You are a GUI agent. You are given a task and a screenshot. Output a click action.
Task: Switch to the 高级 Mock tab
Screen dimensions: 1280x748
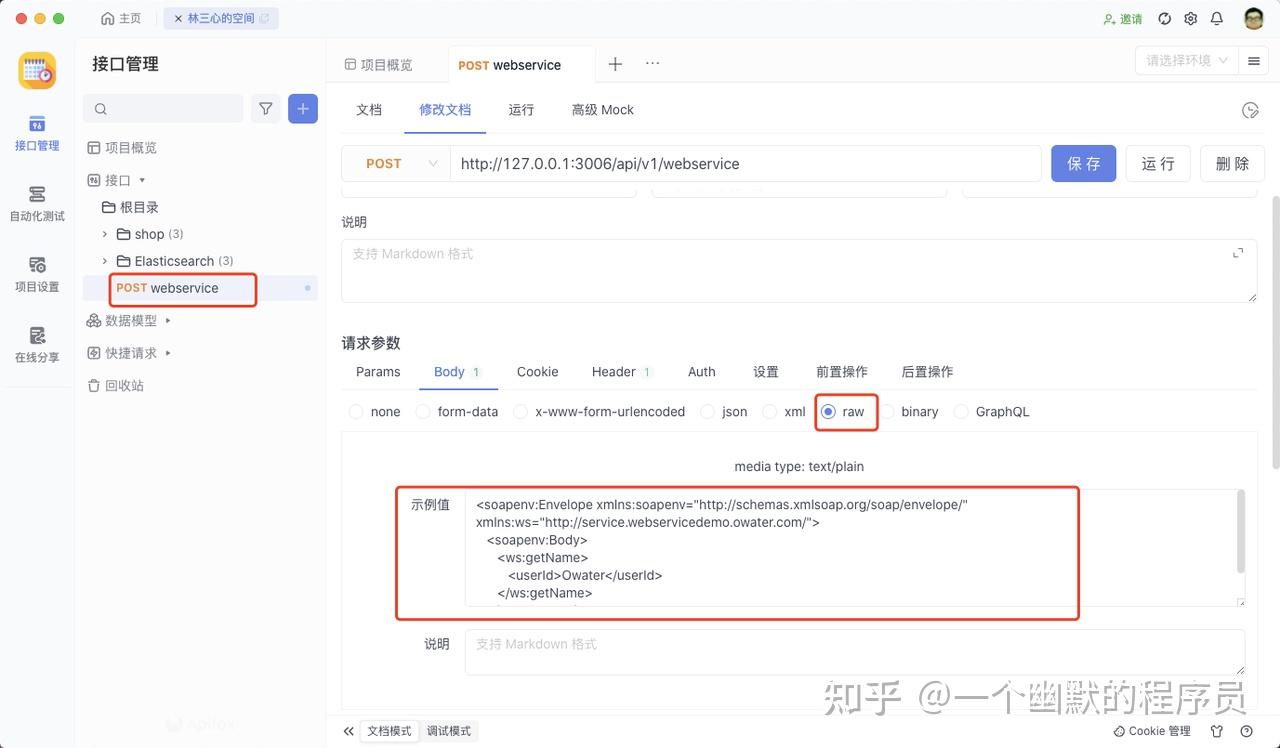click(602, 110)
